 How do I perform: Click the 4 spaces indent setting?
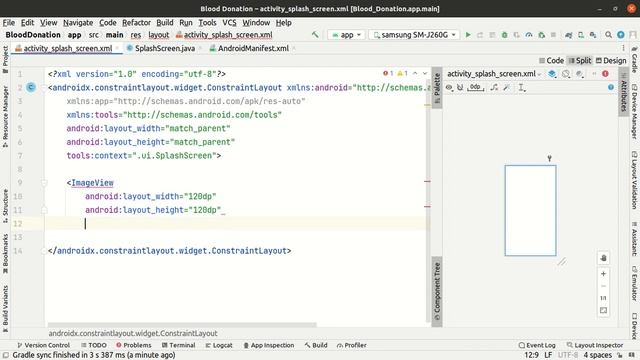click(x=598, y=355)
